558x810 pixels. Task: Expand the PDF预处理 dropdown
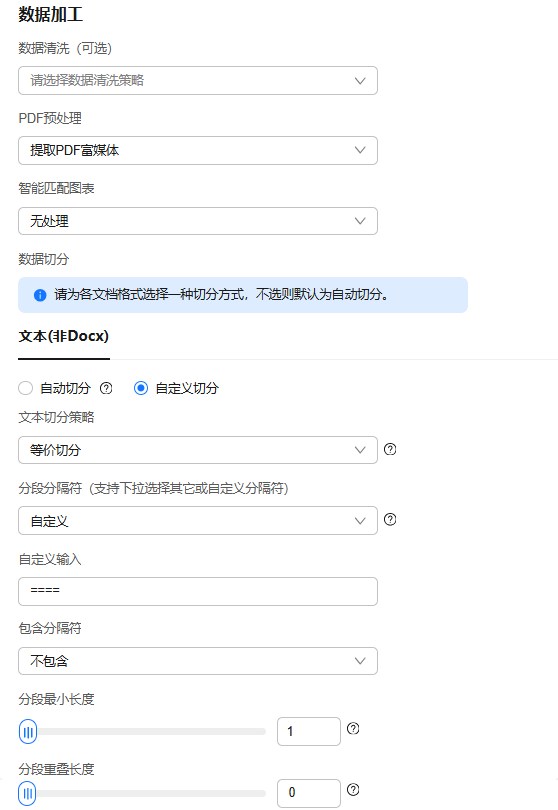click(198, 150)
